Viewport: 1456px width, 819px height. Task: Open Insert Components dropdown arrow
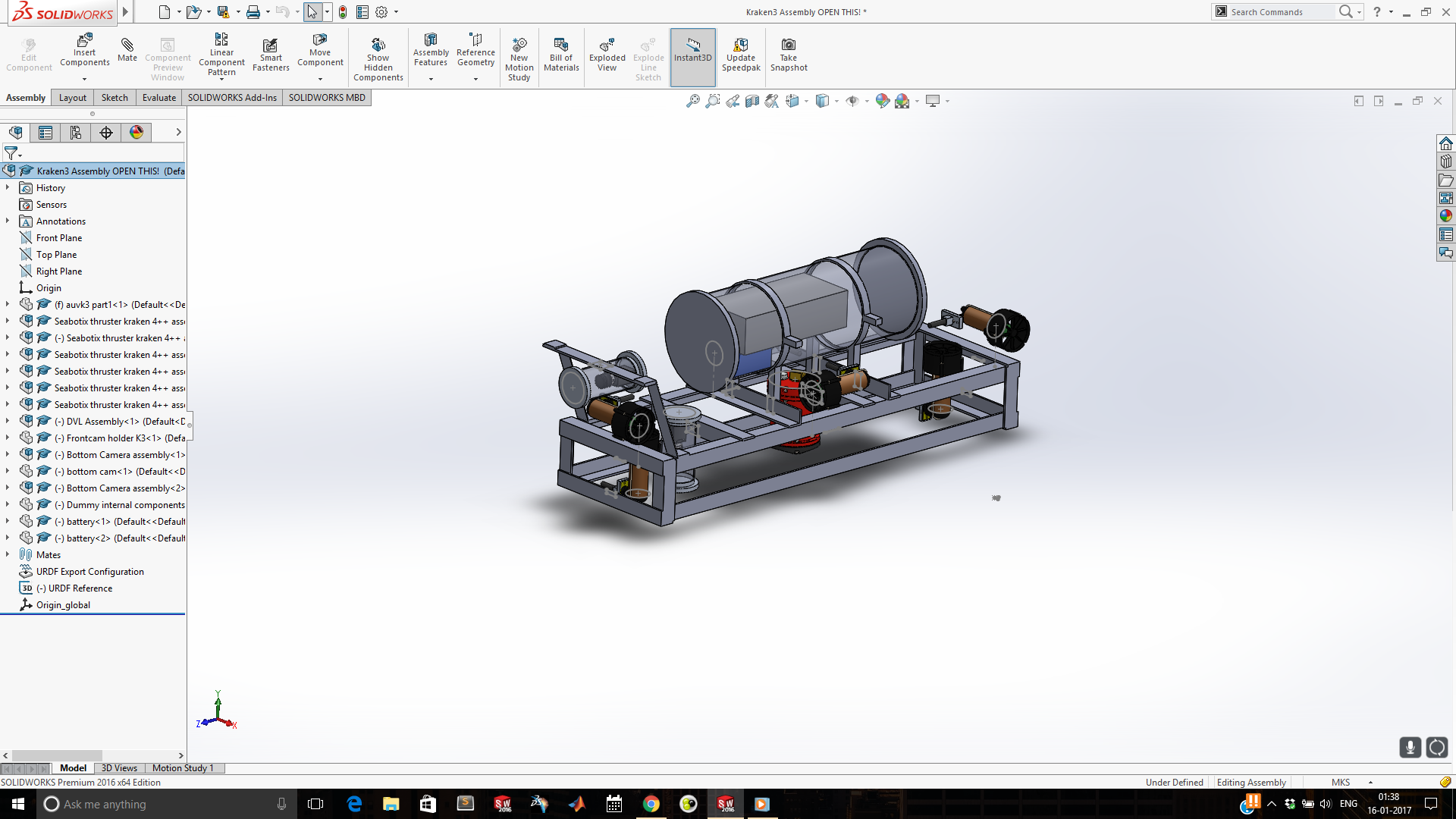coord(85,79)
